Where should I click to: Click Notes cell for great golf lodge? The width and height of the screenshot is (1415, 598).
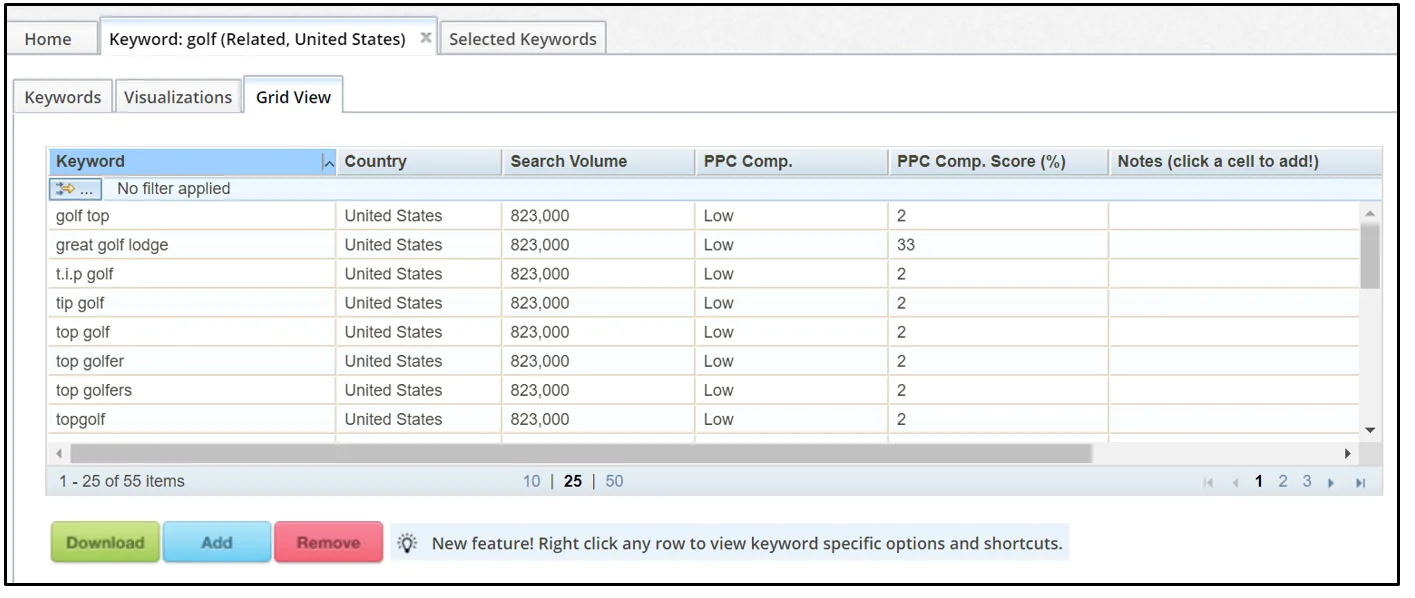coord(1232,245)
